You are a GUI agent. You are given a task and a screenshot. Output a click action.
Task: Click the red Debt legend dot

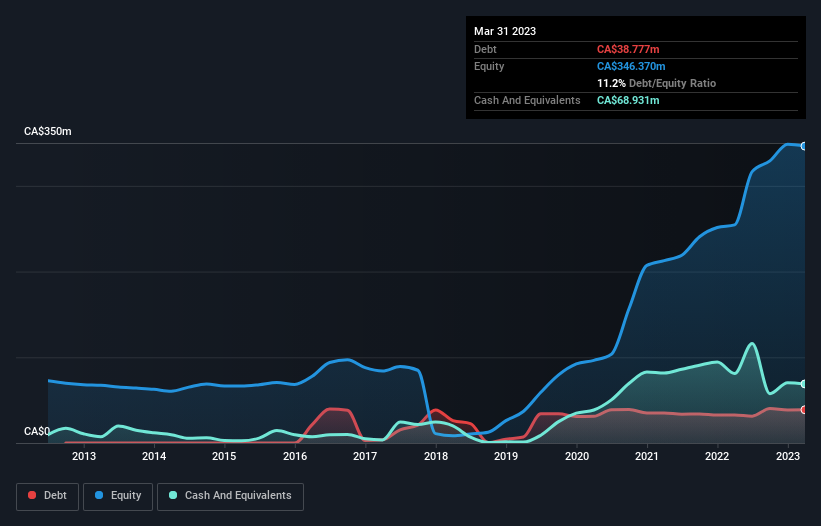coord(32,495)
